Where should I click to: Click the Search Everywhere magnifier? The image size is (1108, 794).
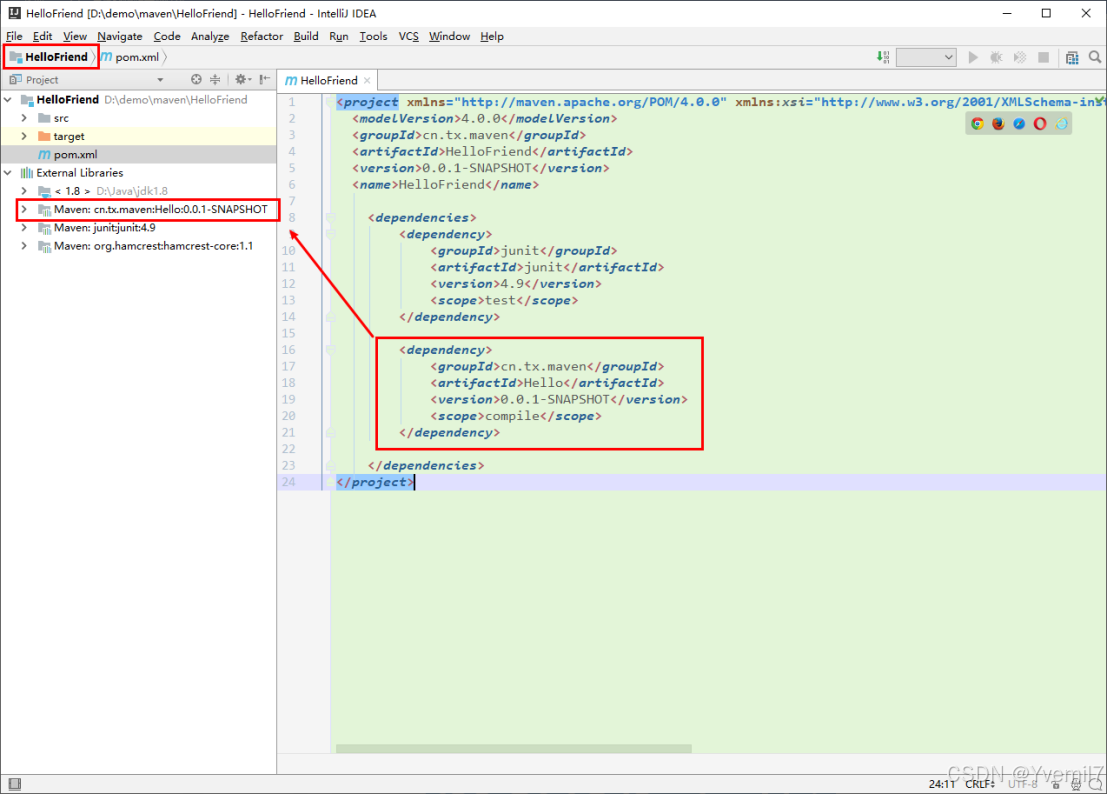(x=1095, y=57)
